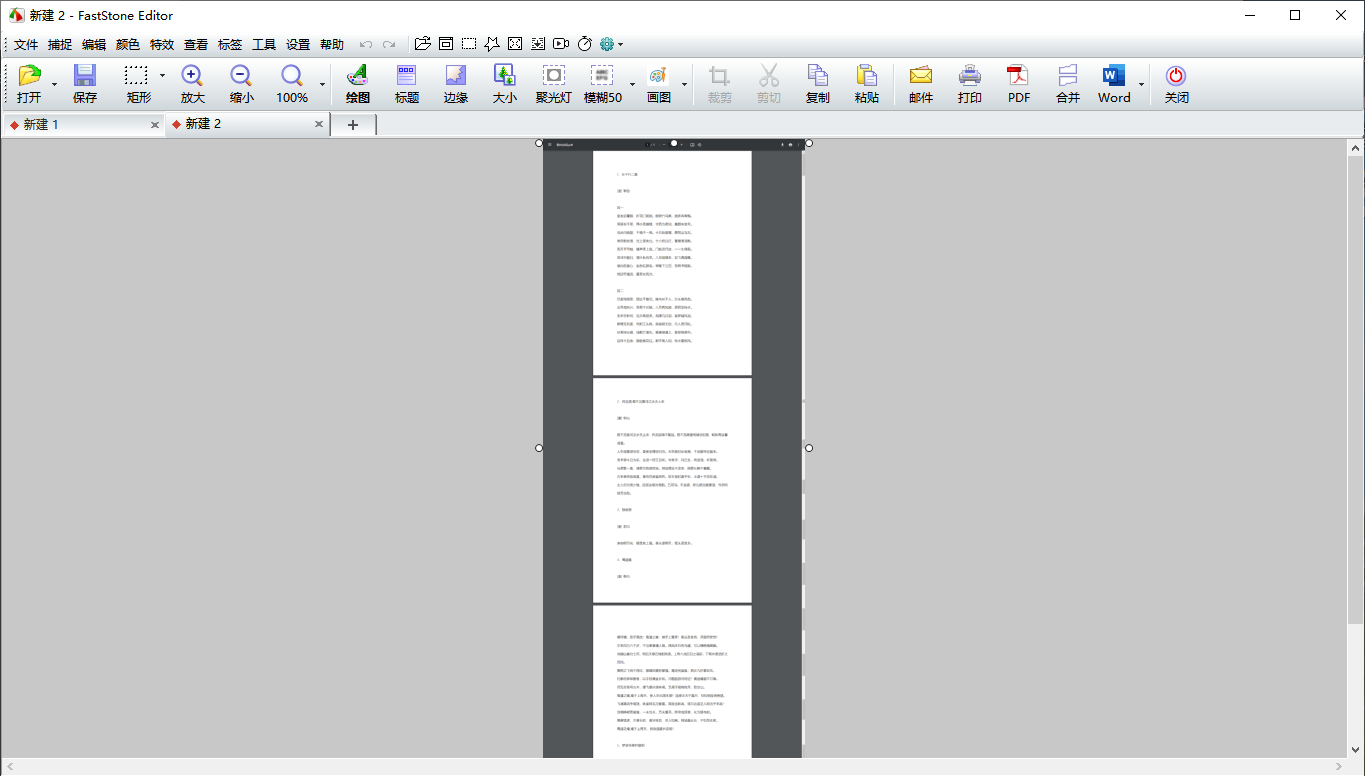This screenshot has height=776, width=1365.
Task: Click the vertical scrollbar down arrow
Action: 1356,748
